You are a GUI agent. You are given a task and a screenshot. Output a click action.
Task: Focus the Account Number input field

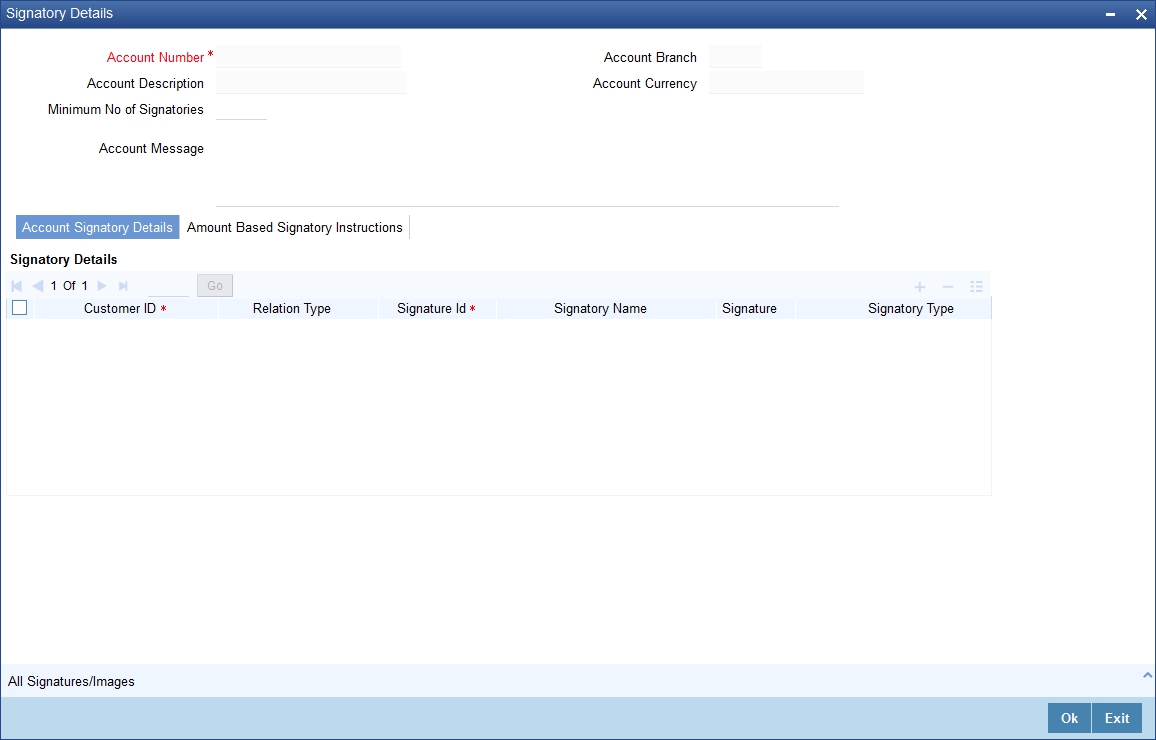[x=309, y=57]
